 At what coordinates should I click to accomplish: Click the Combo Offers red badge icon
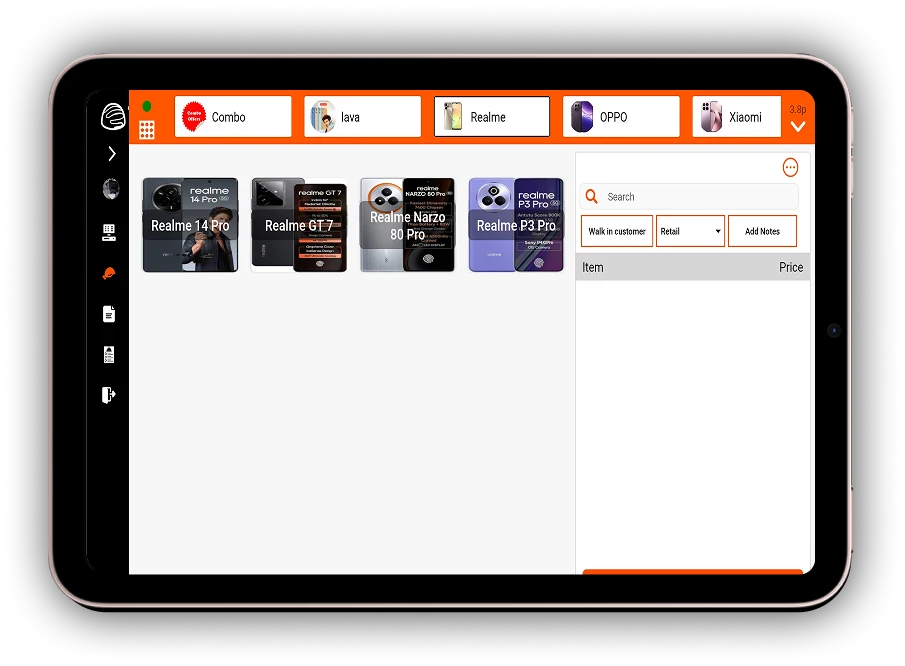click(x=194, y=117)
